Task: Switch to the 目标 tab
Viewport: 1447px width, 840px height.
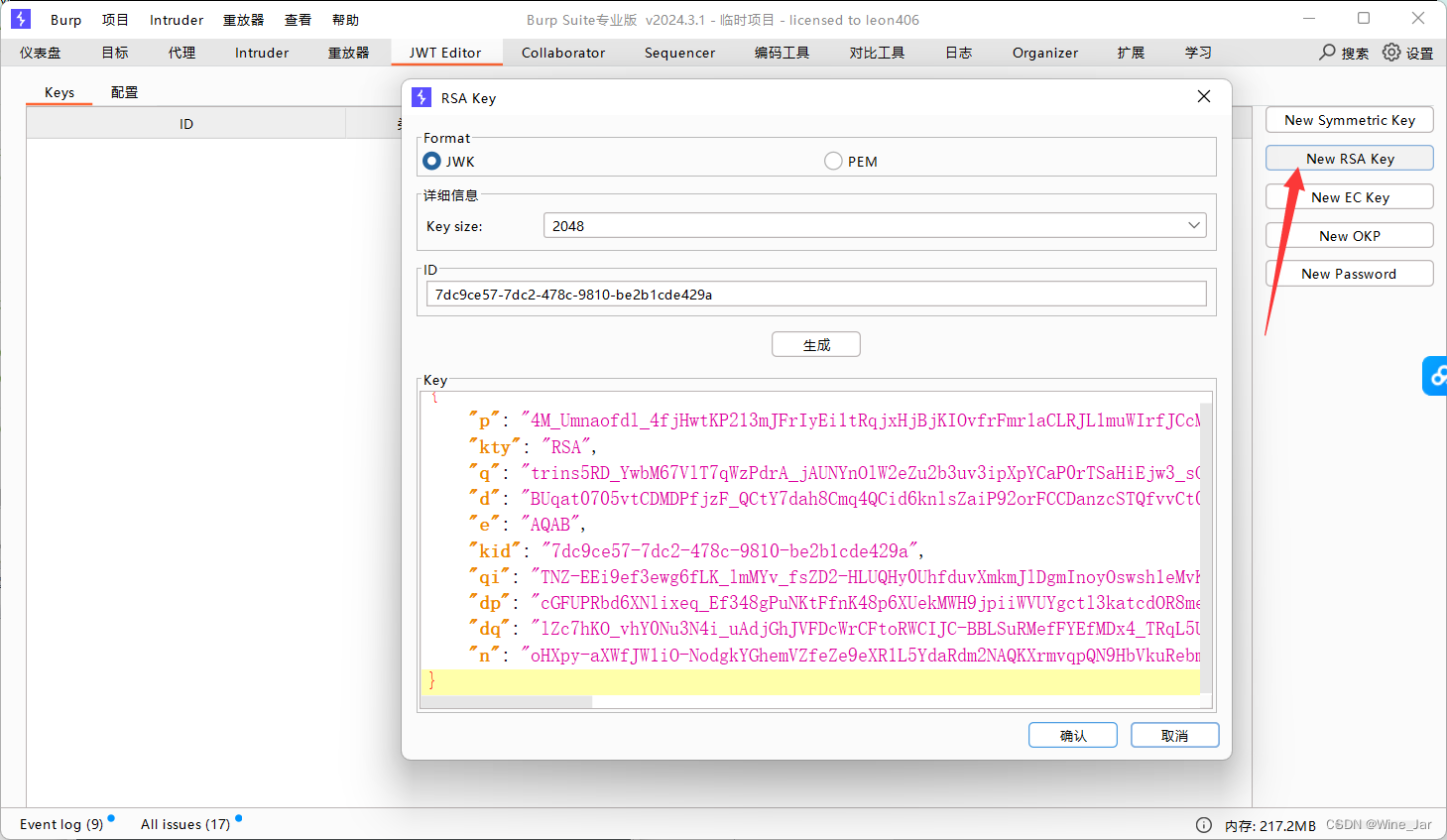Action: point(115,53)
